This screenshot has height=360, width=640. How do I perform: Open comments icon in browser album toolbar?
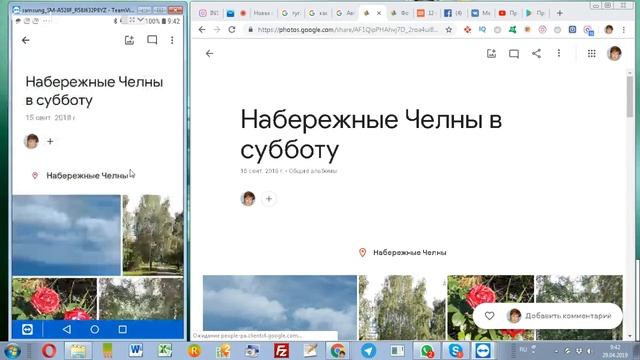pyautogui.click(x=514, y=53)
